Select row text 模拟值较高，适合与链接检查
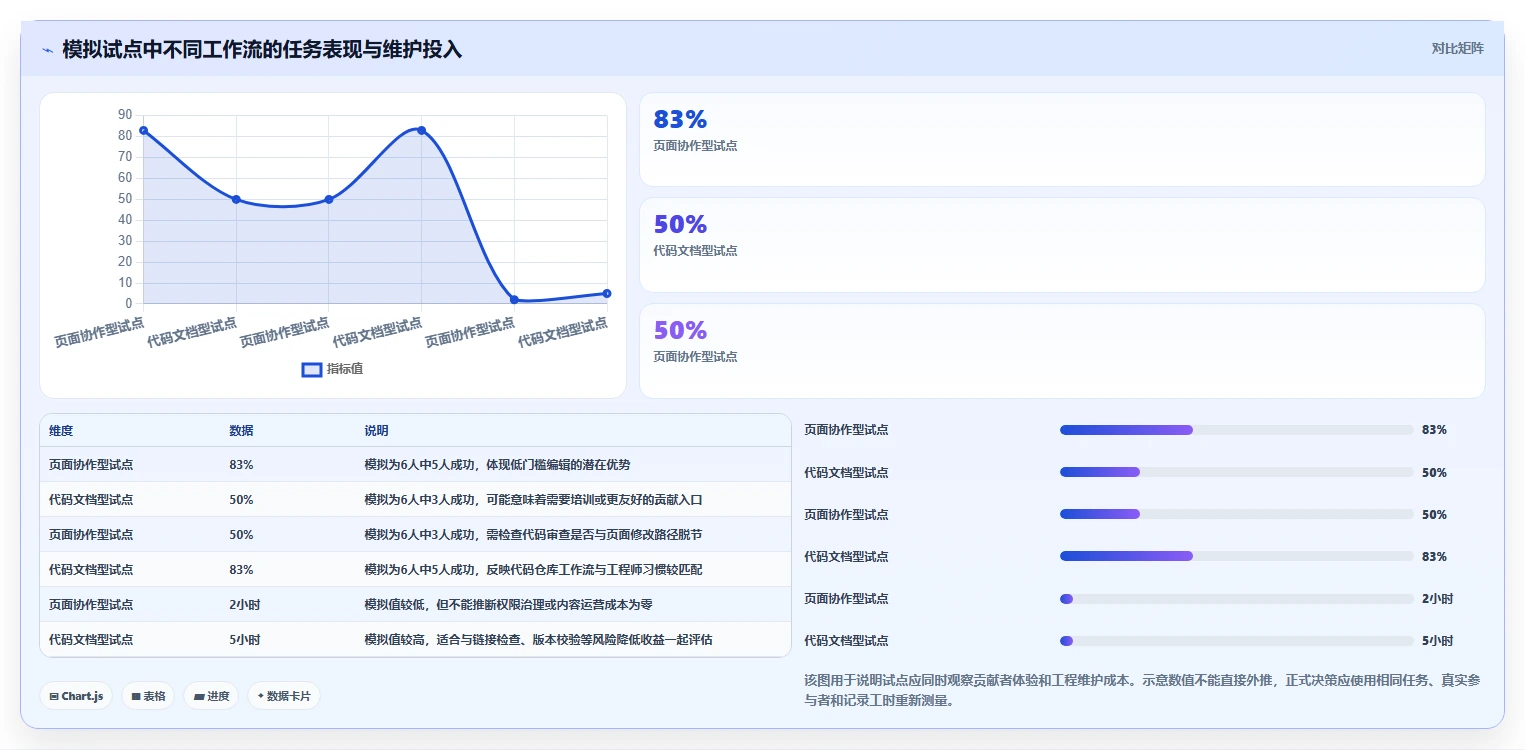1525x750 pixels. (x=444, y=640)
